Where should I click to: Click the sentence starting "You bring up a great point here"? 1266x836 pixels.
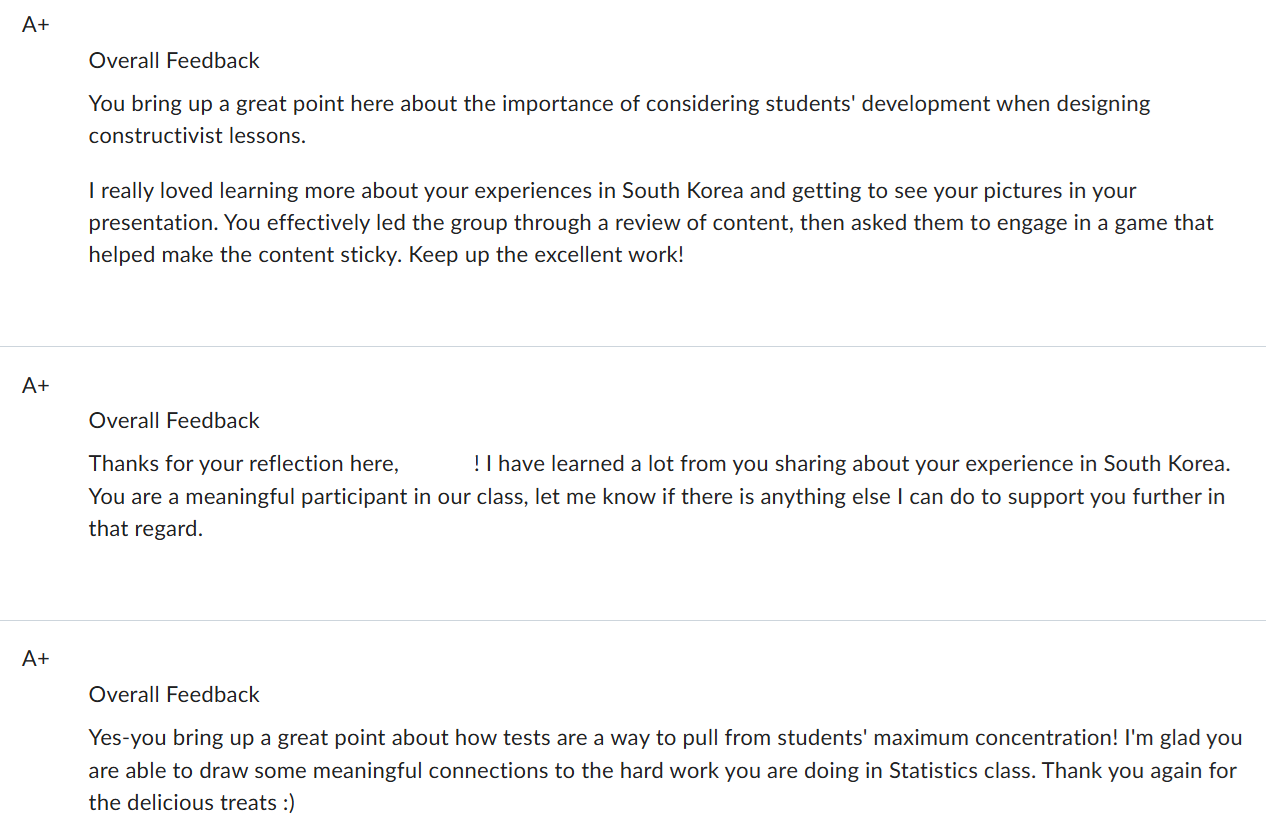(x=619, y=104)
